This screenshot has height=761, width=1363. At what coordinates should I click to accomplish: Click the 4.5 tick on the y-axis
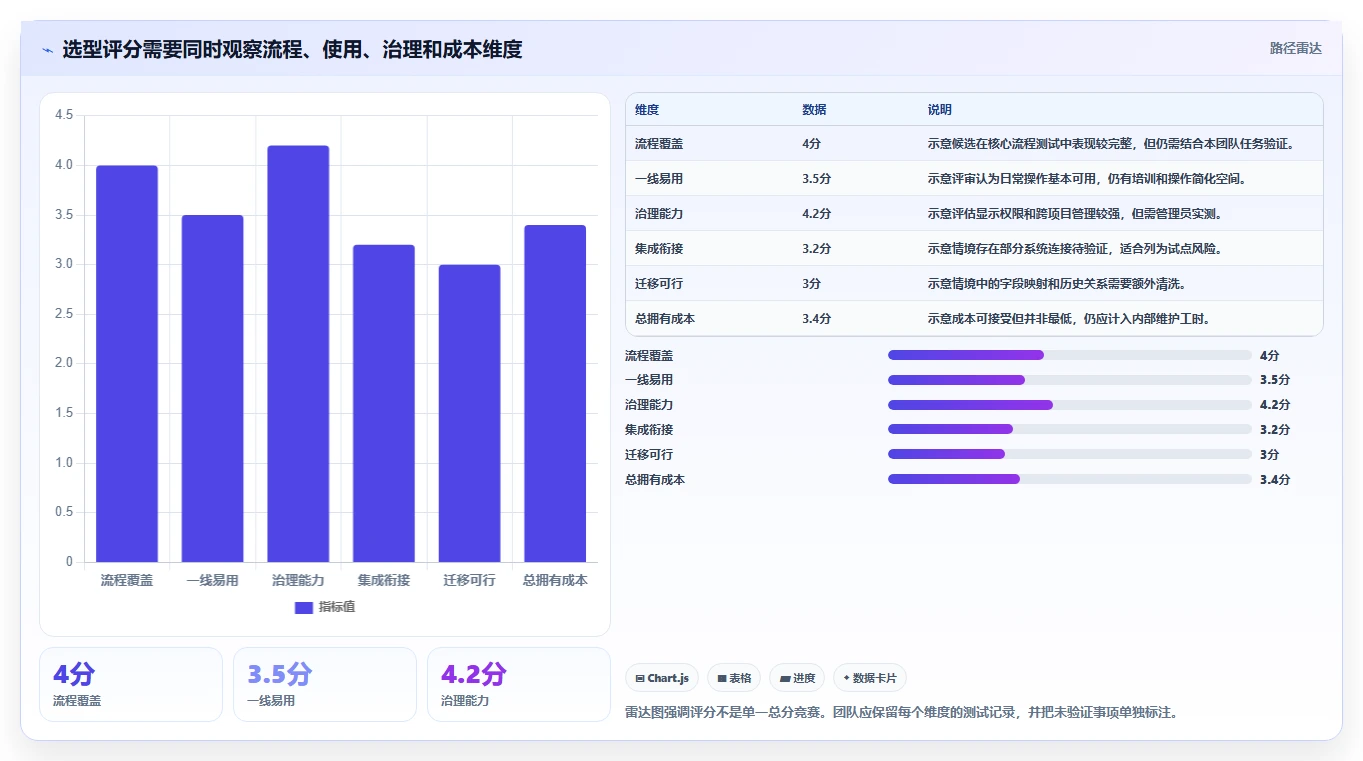[64, 115]
